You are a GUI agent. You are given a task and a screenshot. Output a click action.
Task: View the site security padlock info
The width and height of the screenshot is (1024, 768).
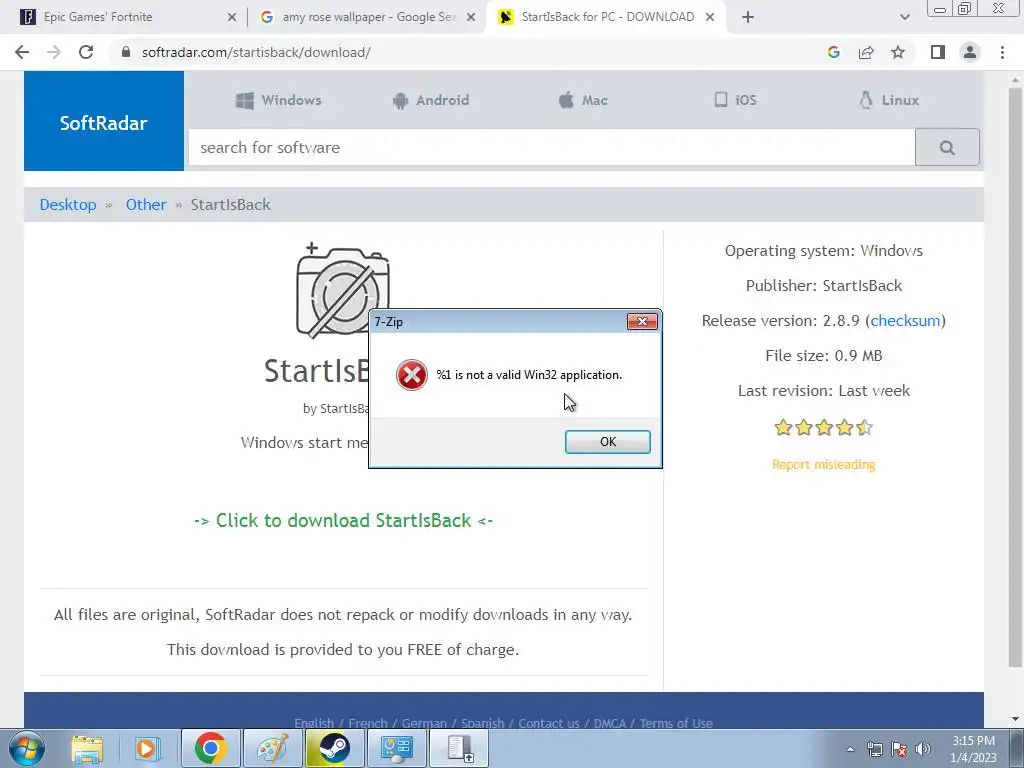[x=126, y=52]
